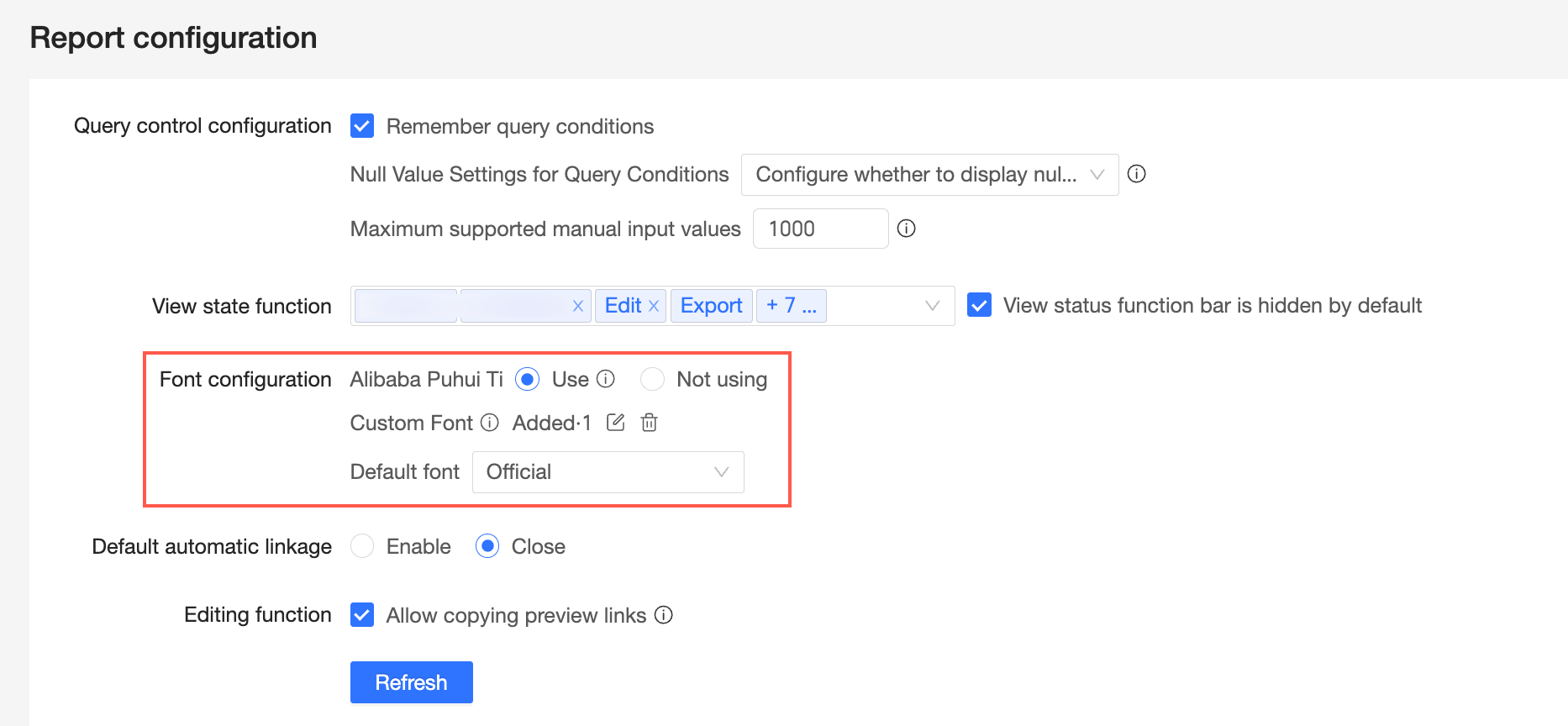This screenshot has height=726, width=1568.
Task: Select Use for Alibaba Puhui Ti font
Action: click(x=527, y=379)
